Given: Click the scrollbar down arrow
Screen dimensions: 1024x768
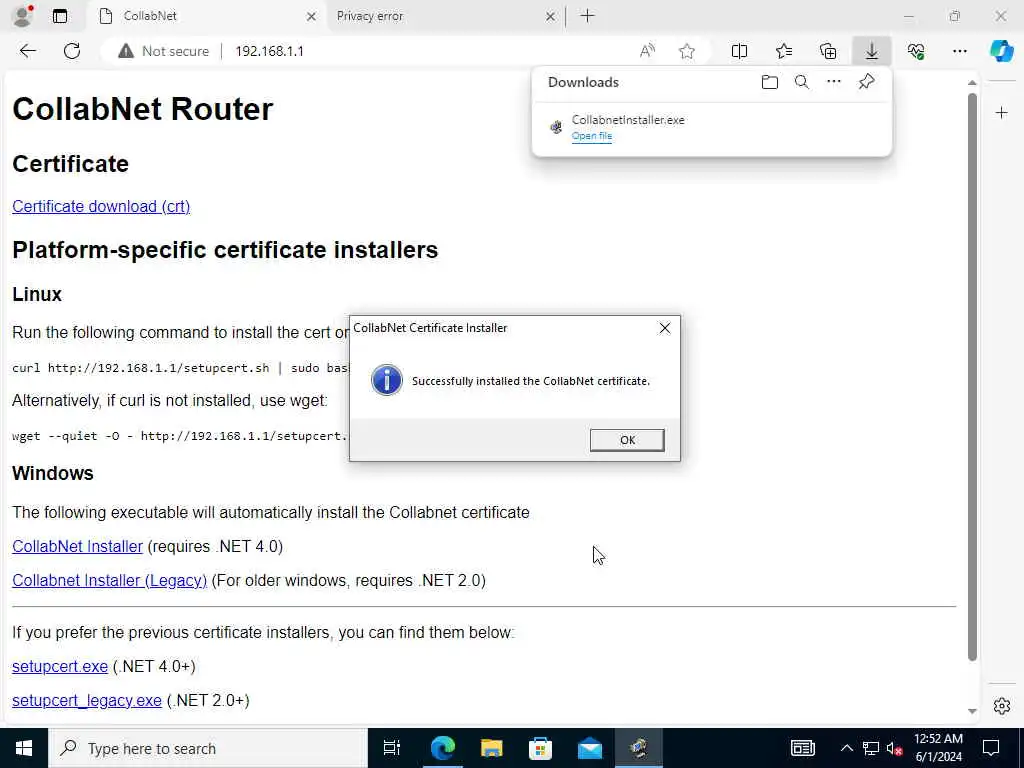Looking at the screenshot, I should point(972,711).
